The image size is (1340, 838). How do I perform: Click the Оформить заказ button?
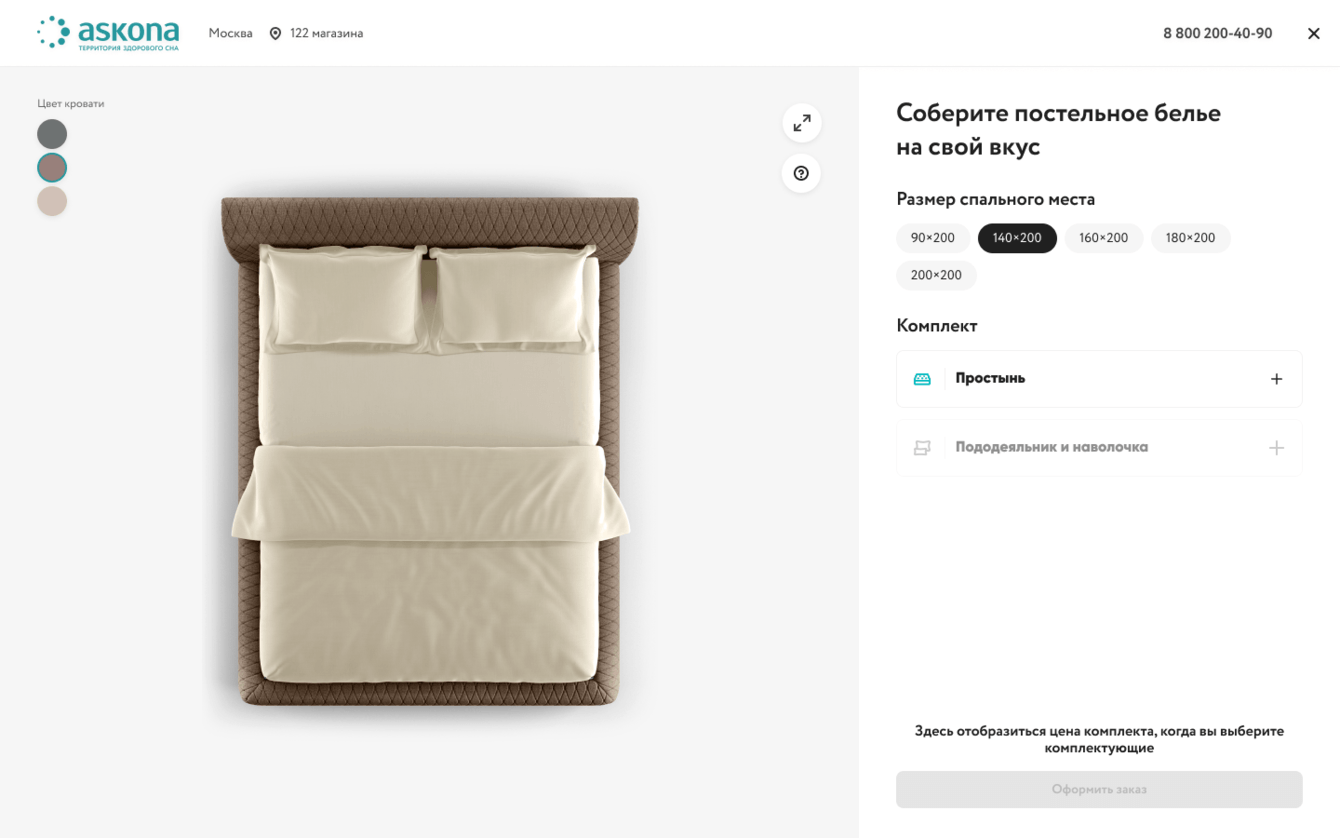click(x=1098, y=789)
